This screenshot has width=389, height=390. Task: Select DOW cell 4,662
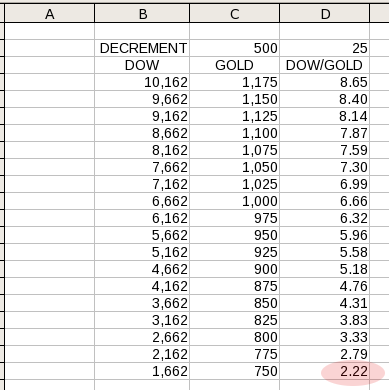tap(142, 269)
